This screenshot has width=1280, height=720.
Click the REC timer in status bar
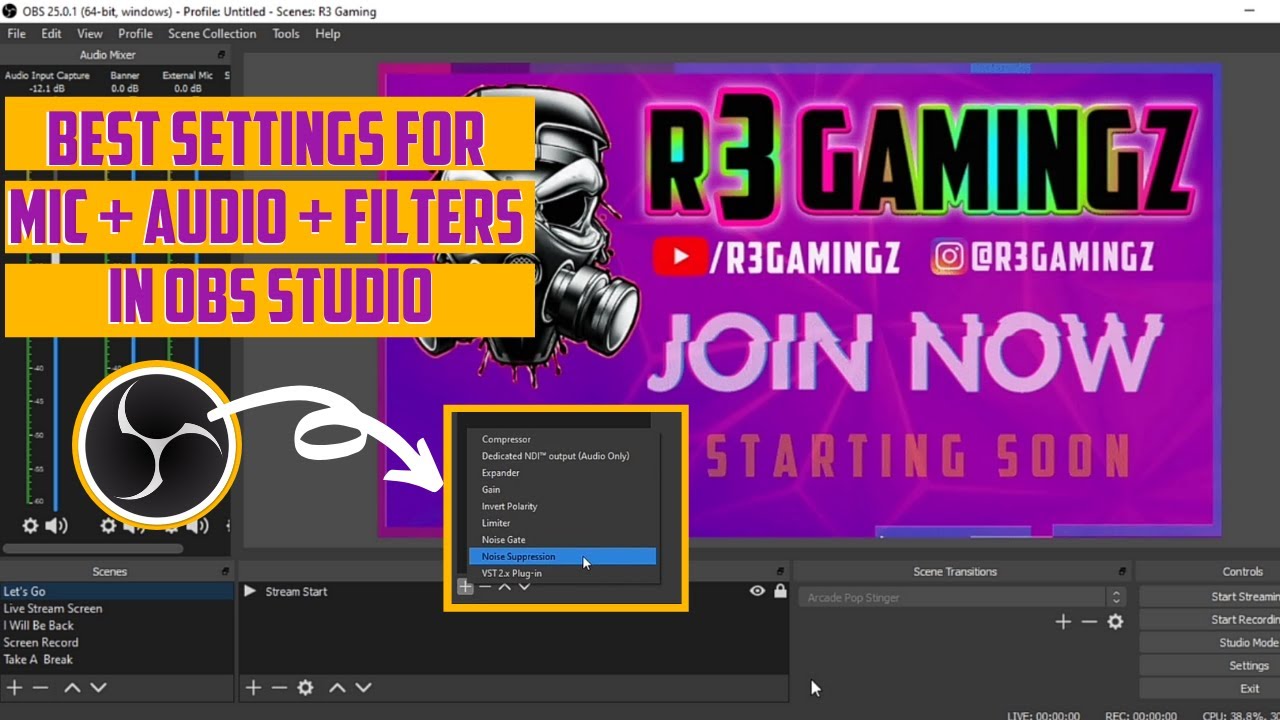click(x=1140, y=715)
